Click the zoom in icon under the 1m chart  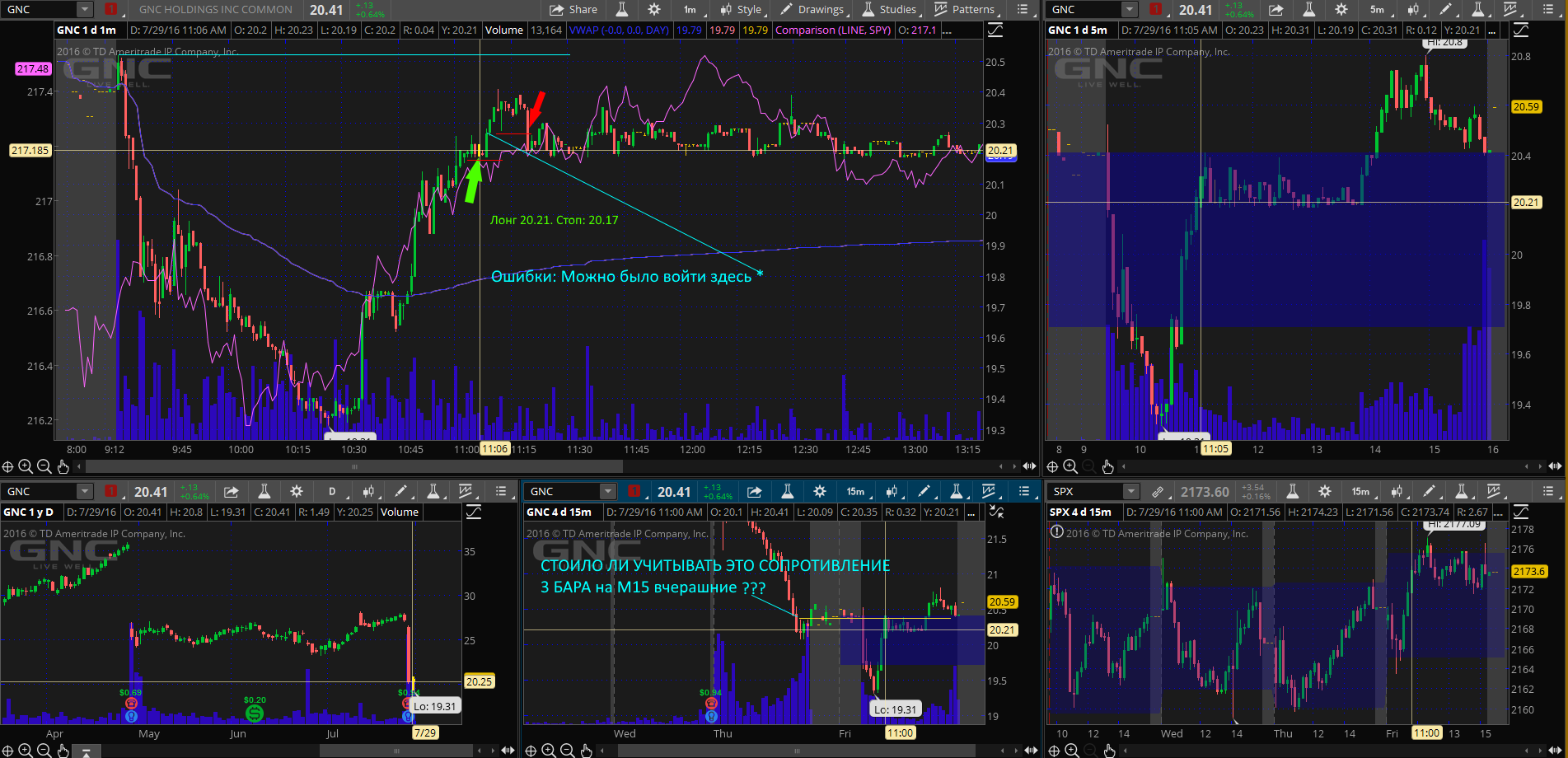point(26,466)
